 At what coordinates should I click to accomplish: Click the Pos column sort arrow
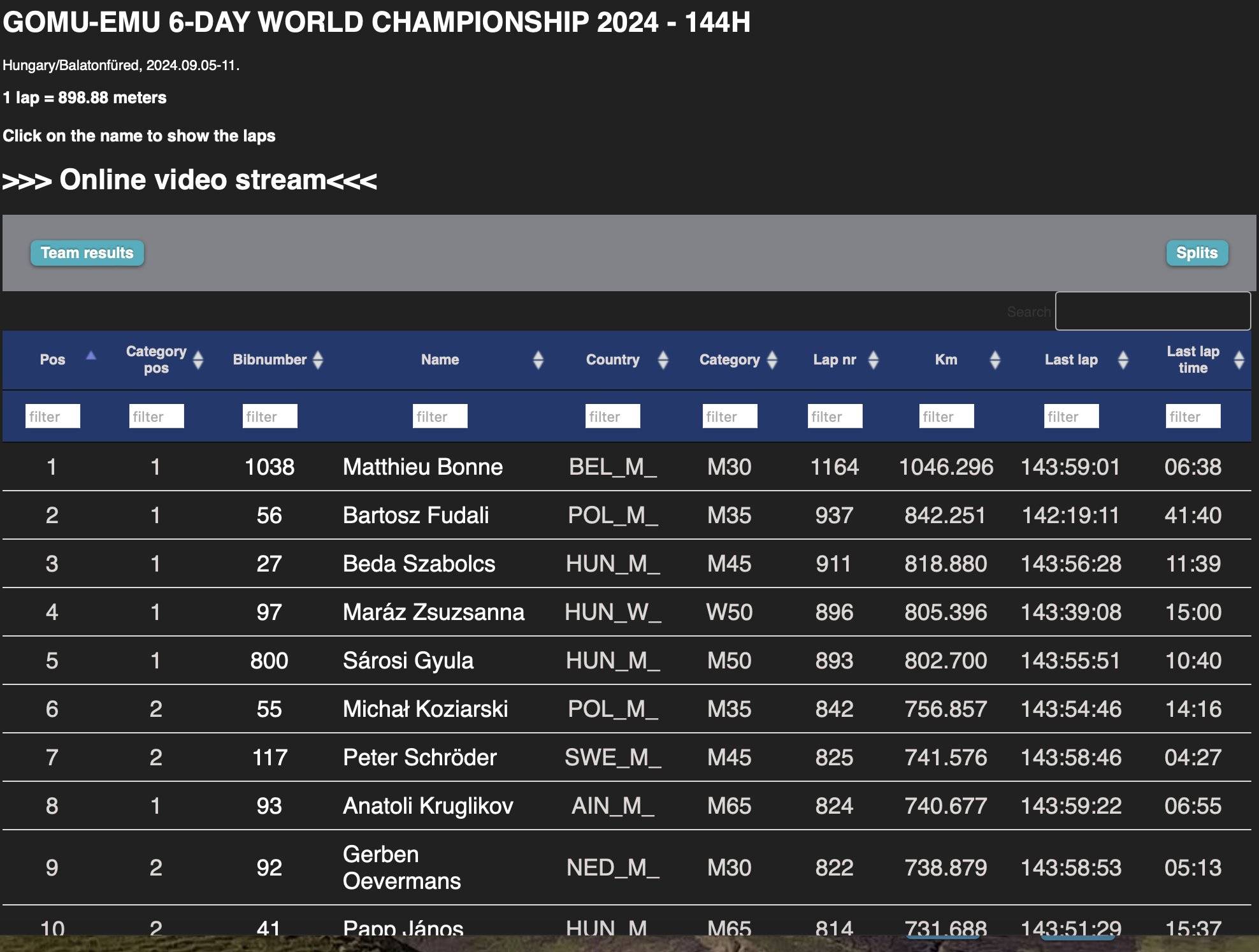point(91,356)
